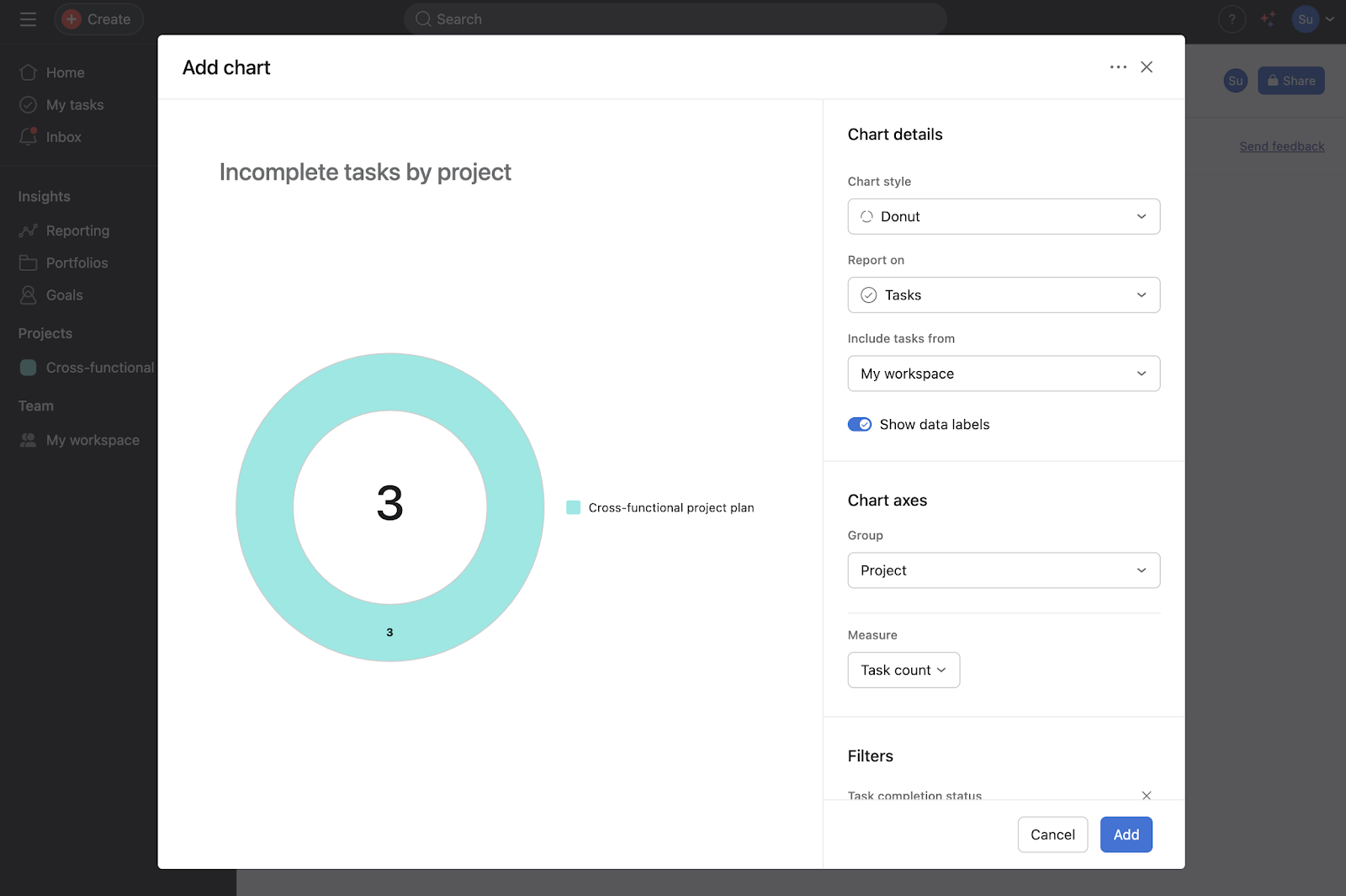Click the Team section heading
Screen dimensions: 1346x896
point(36,406)
